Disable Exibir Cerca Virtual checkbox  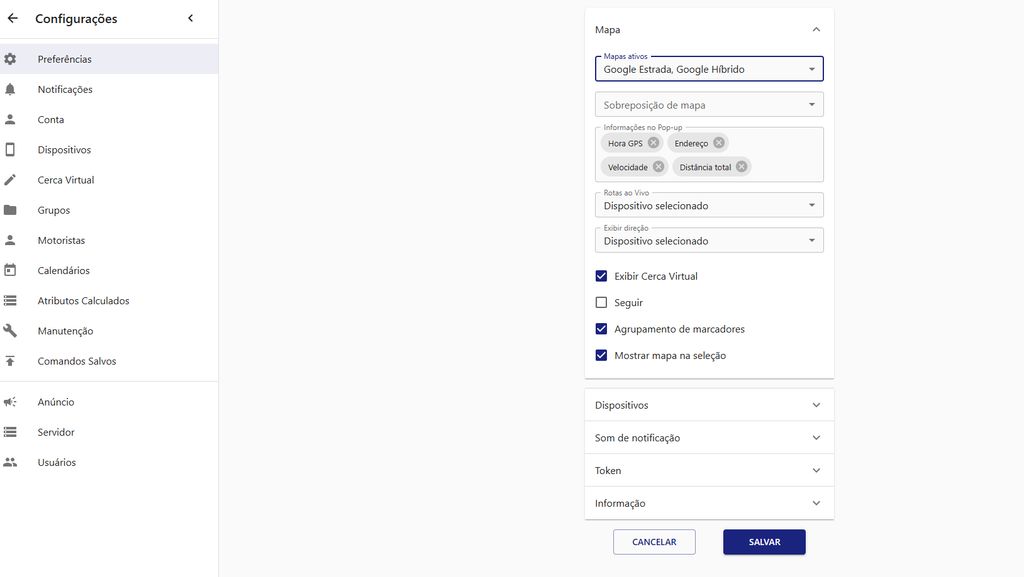[601, 276]
